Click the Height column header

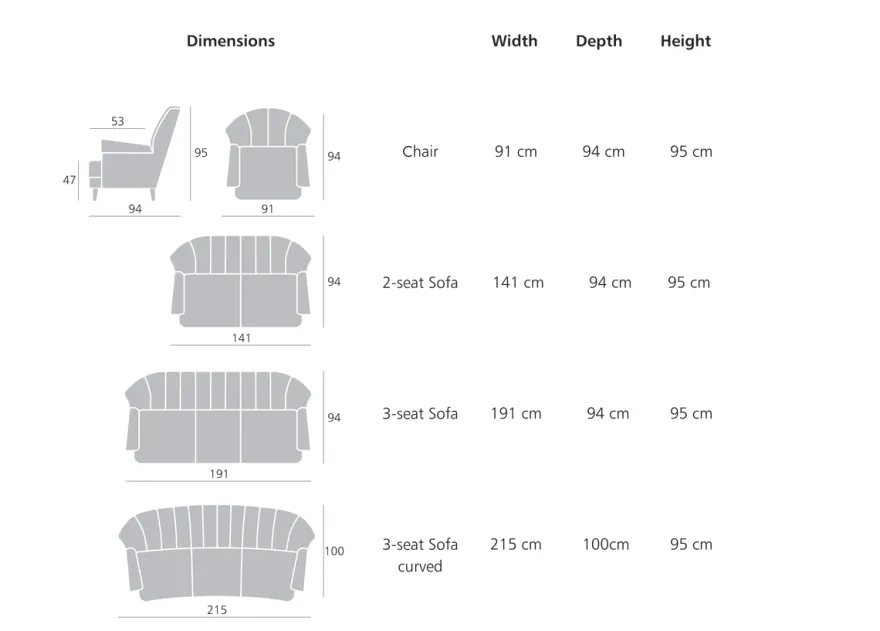(x=685, y=41)
